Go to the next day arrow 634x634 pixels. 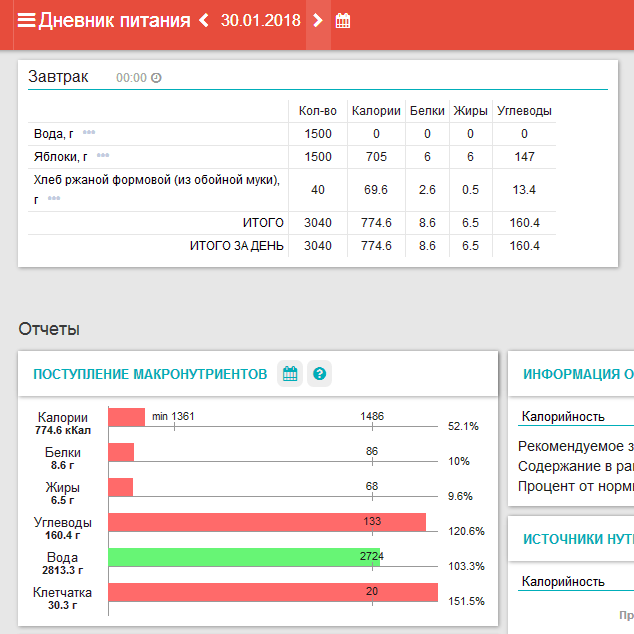[317, 21]
